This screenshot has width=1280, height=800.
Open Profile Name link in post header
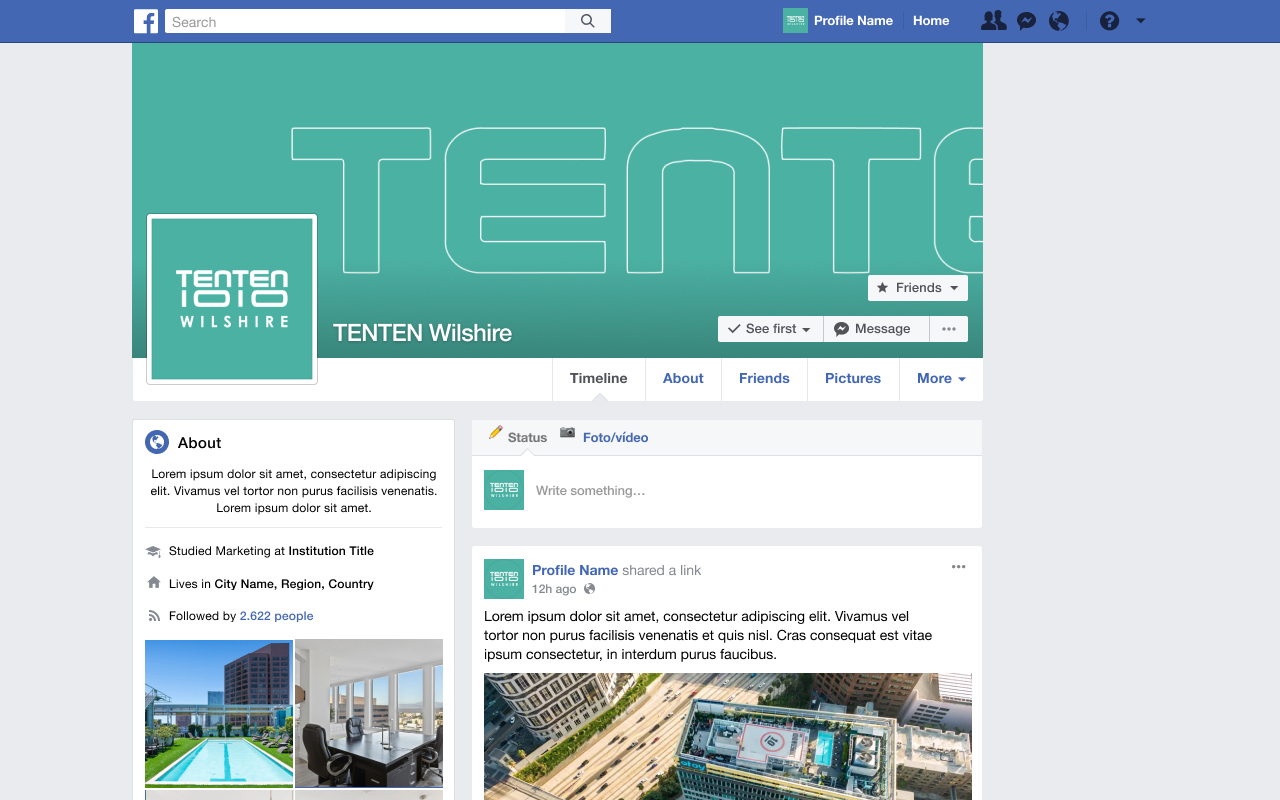tap(575, 571)
